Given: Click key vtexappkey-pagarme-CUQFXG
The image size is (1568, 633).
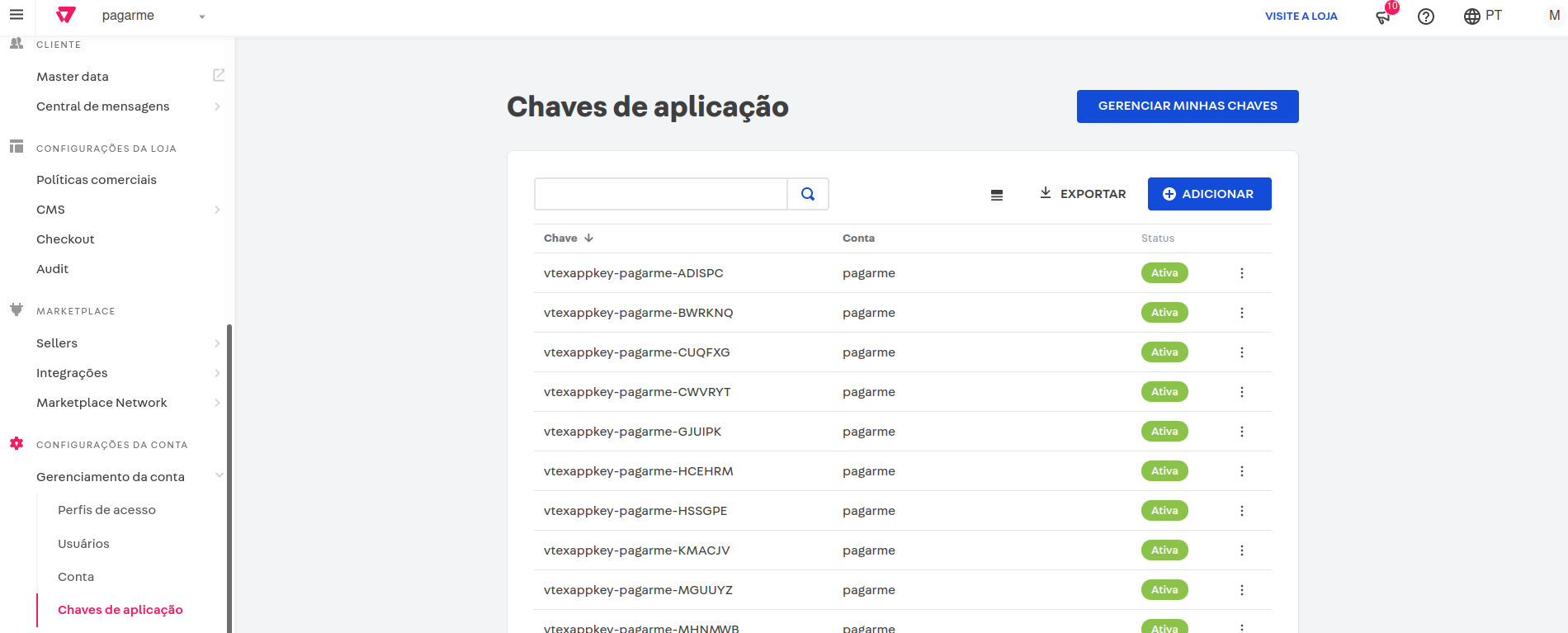Looking at the screenshot, I should pos(636,352).
